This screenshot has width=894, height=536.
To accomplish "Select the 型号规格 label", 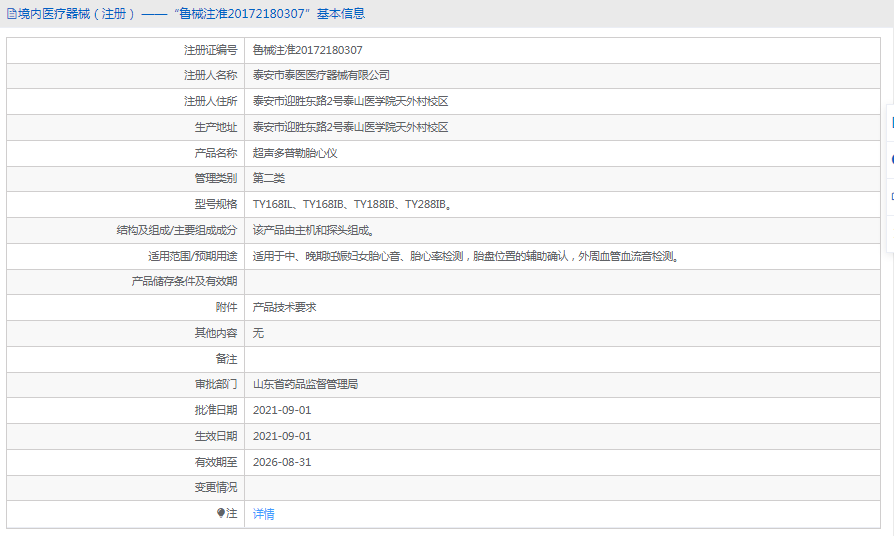I will tap(216, 204).
